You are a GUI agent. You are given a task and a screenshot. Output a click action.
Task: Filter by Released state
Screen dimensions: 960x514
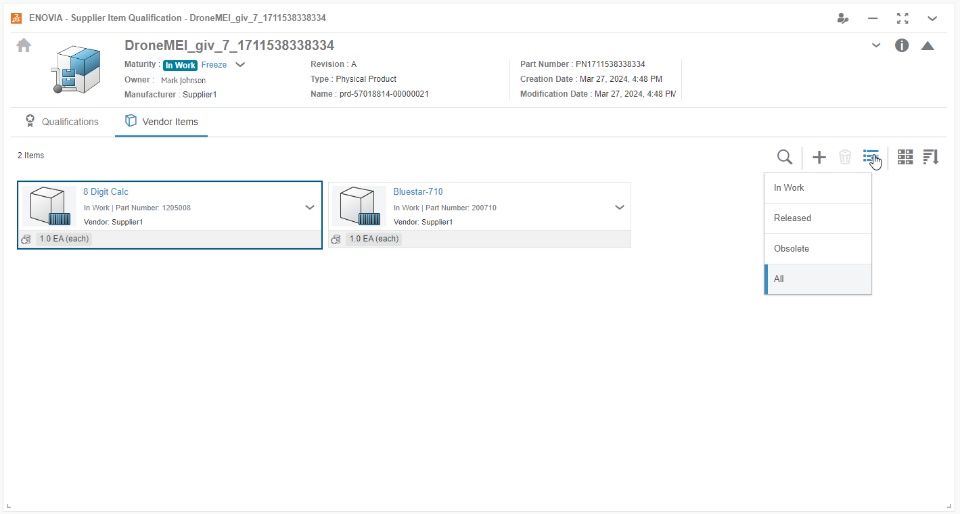818,218
